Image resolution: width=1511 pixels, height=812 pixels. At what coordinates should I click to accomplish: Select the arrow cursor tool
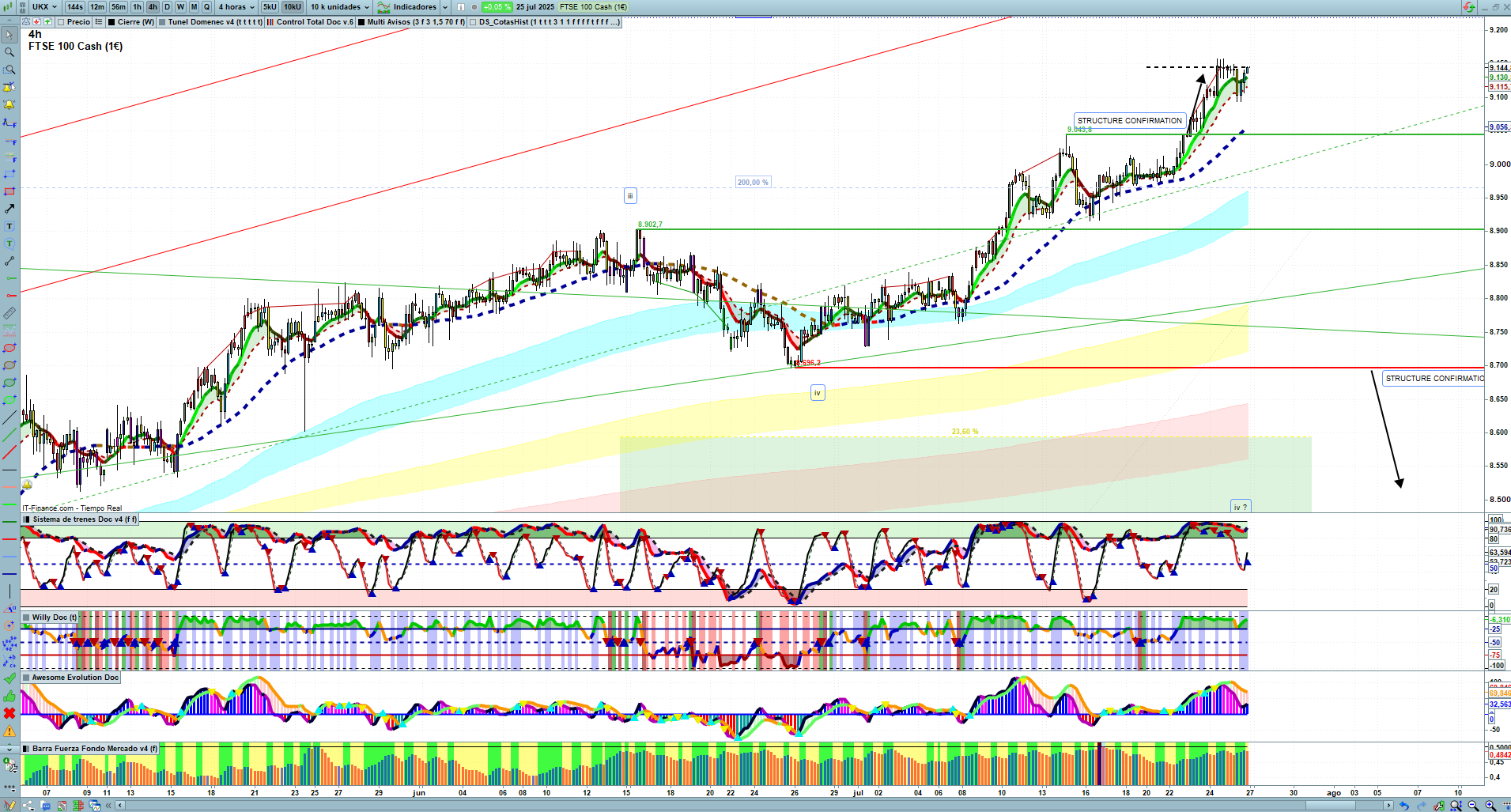9,35
